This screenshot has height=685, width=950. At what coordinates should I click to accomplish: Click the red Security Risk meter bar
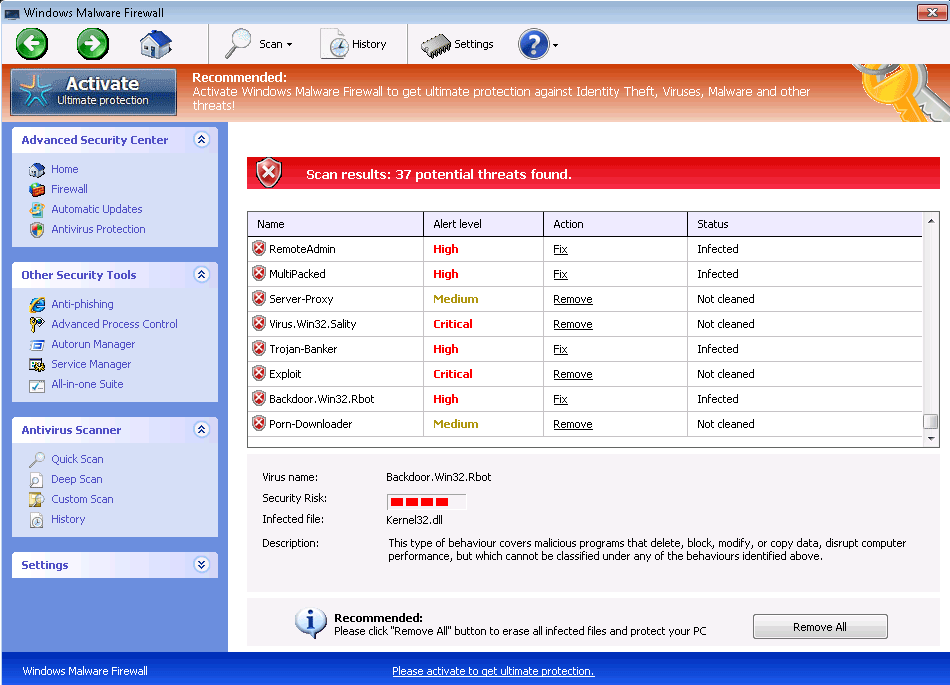(x=424, y=501)
